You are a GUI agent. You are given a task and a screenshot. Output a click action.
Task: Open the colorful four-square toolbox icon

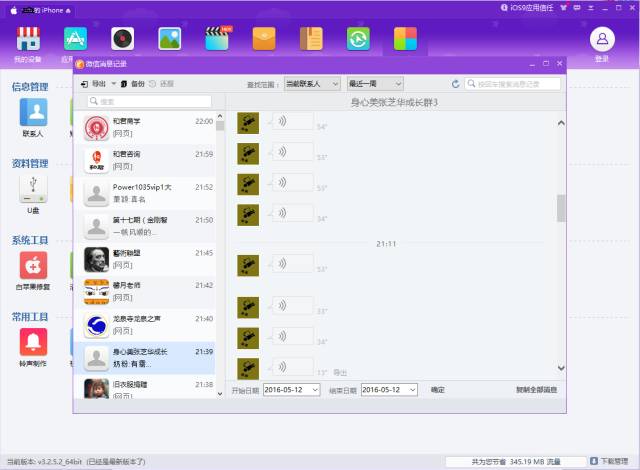tap(405, 39)
